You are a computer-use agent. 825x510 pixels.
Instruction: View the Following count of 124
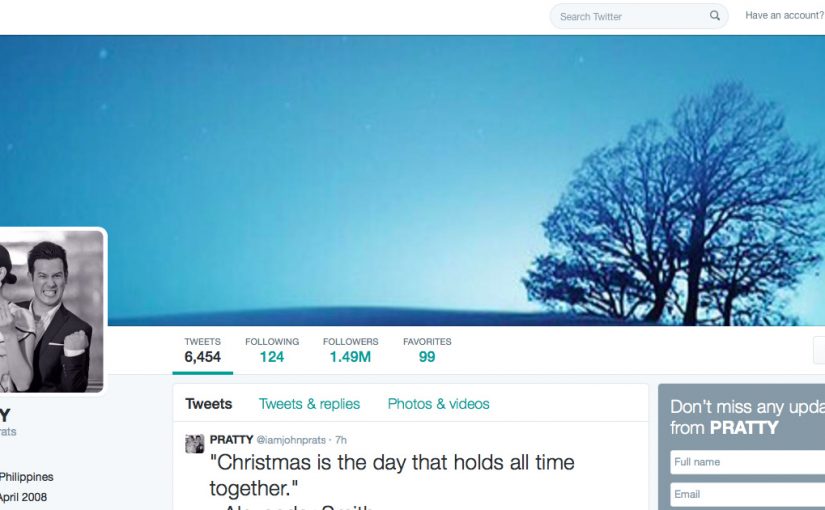click(x=272, y=351)
